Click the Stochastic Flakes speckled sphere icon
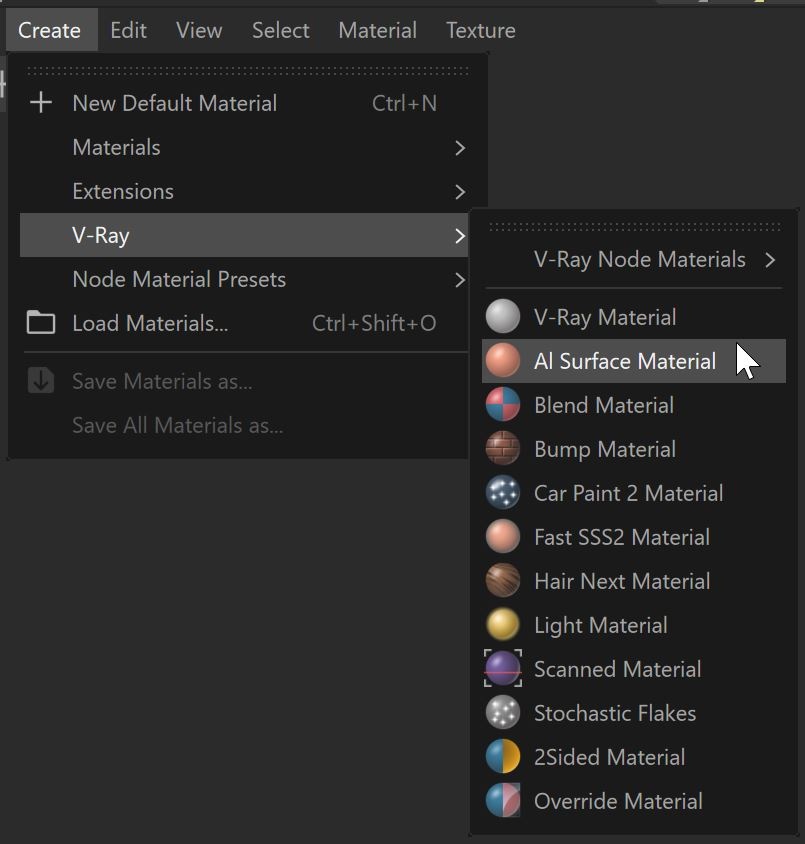The image size is (805, 844). (x=503, y=713)
